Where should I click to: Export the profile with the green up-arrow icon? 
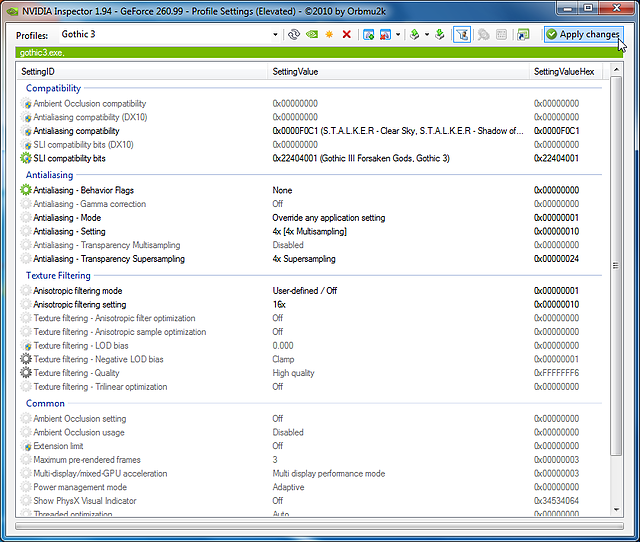point(415,35)
